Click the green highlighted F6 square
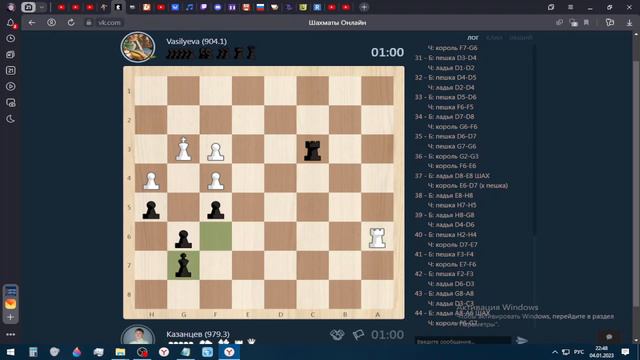The width and height of the screenshot is (640, 360). tap(216, 236)
